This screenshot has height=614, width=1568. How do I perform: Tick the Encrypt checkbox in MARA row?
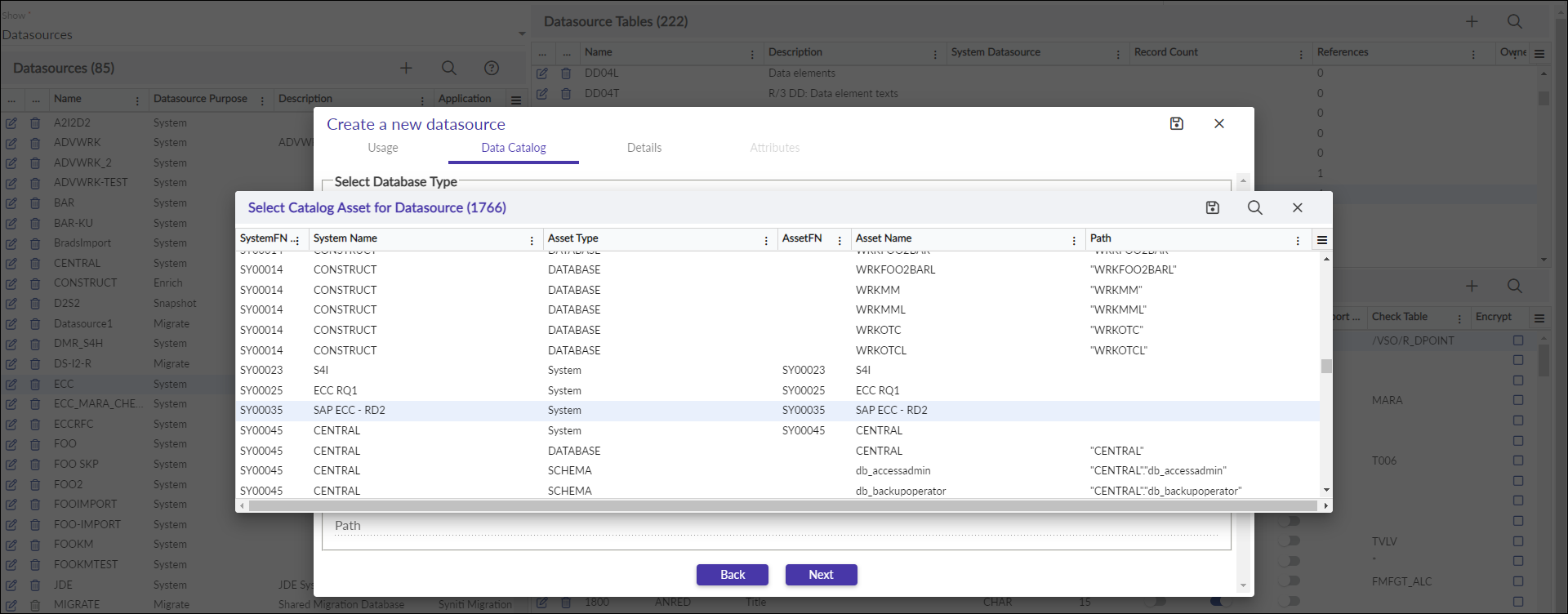click(x=1518, y=400)
